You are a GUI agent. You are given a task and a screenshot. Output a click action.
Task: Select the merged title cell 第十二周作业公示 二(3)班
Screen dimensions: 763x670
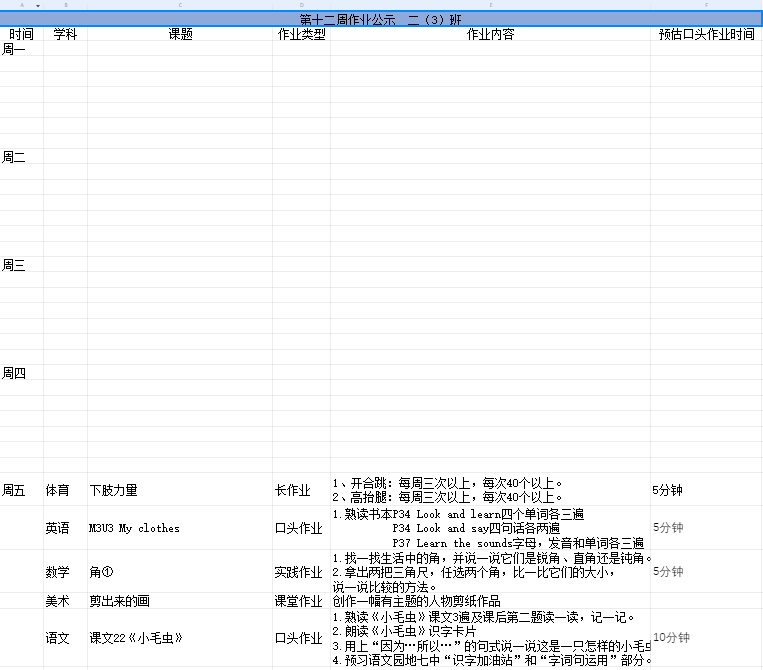tap(381, 19)
